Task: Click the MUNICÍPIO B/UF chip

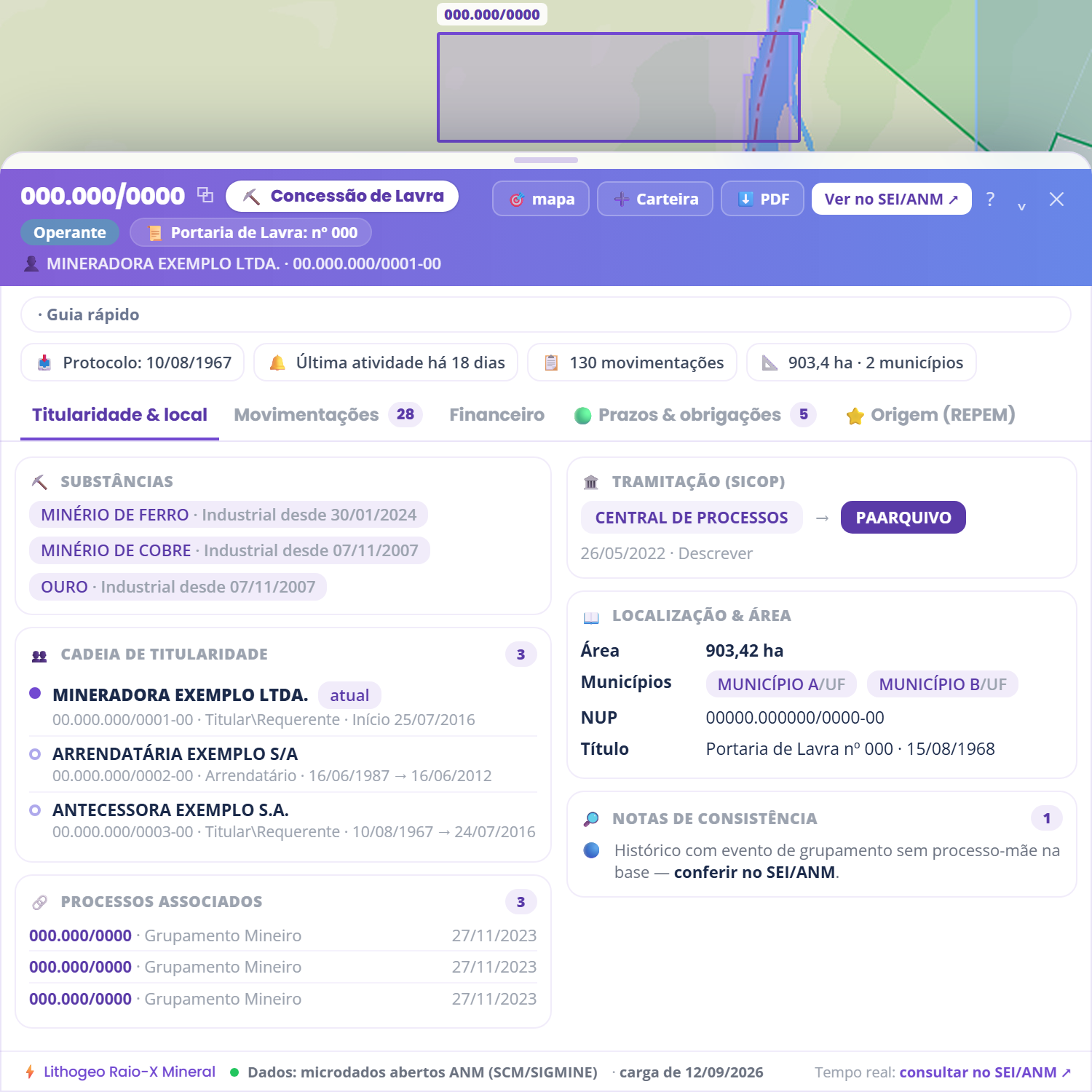Action: tap(943, 684)
